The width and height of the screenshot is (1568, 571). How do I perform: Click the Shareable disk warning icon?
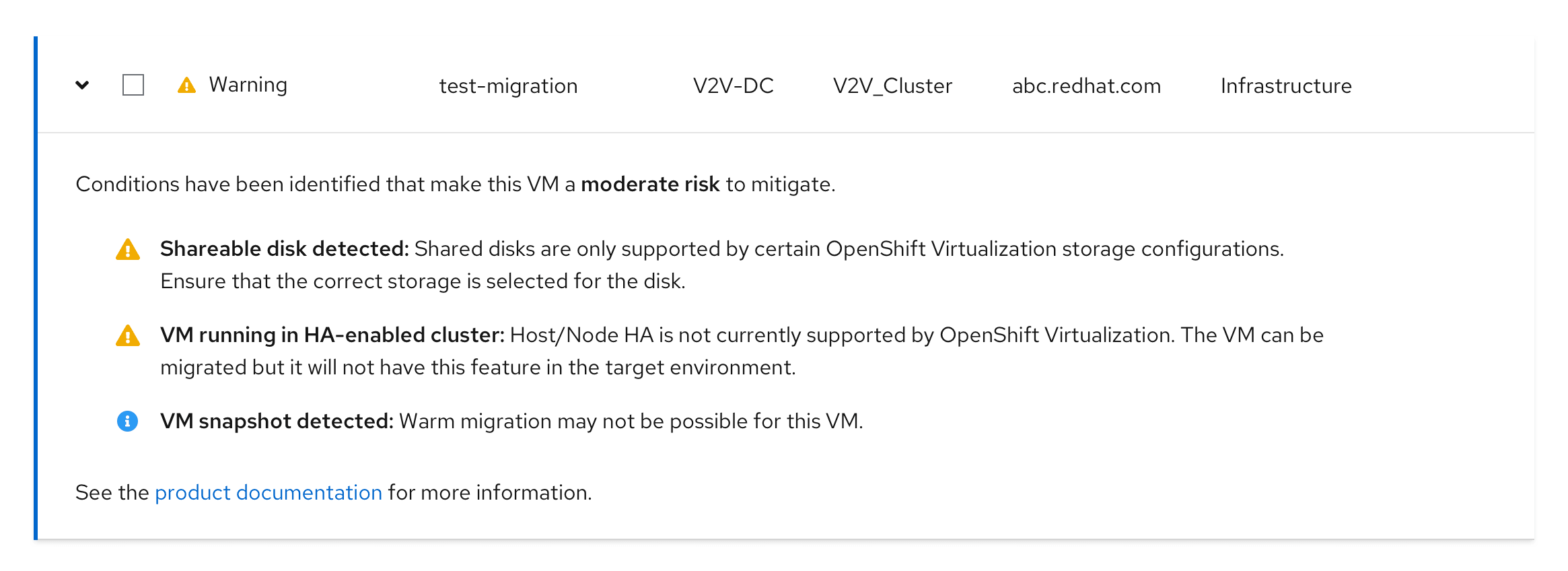click(128, 250)
